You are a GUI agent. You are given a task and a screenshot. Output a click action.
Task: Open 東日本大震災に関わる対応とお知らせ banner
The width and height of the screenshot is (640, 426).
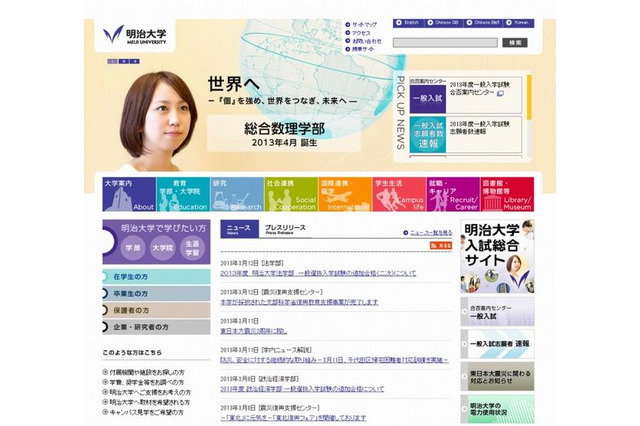[497, 376]
